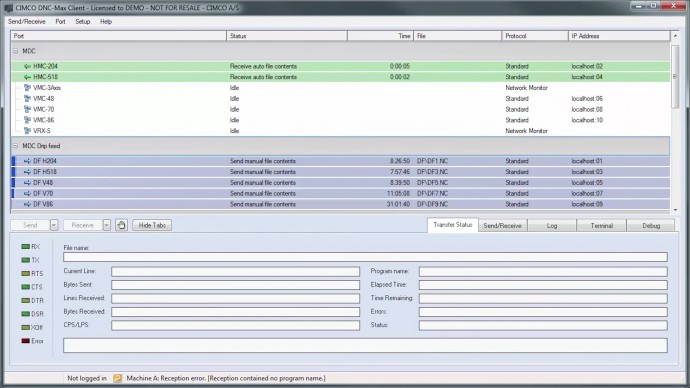Click the CIMCO app icon in title bar

pos(8,7)
